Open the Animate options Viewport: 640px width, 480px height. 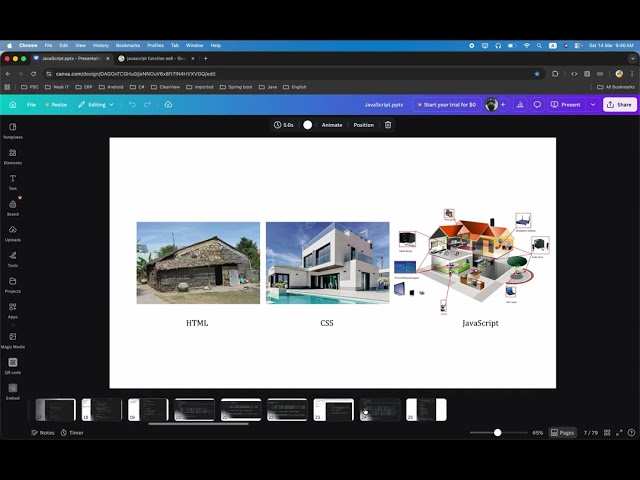[x=332, y=125]
